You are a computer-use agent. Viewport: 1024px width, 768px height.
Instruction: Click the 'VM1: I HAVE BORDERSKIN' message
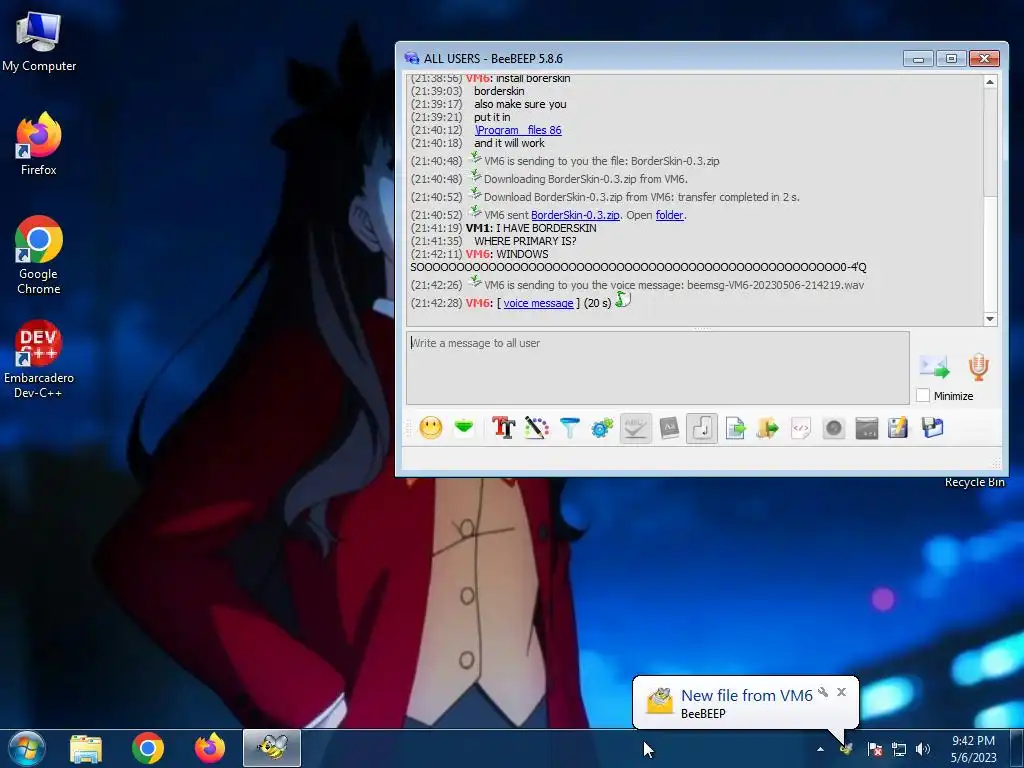(531, 228)
